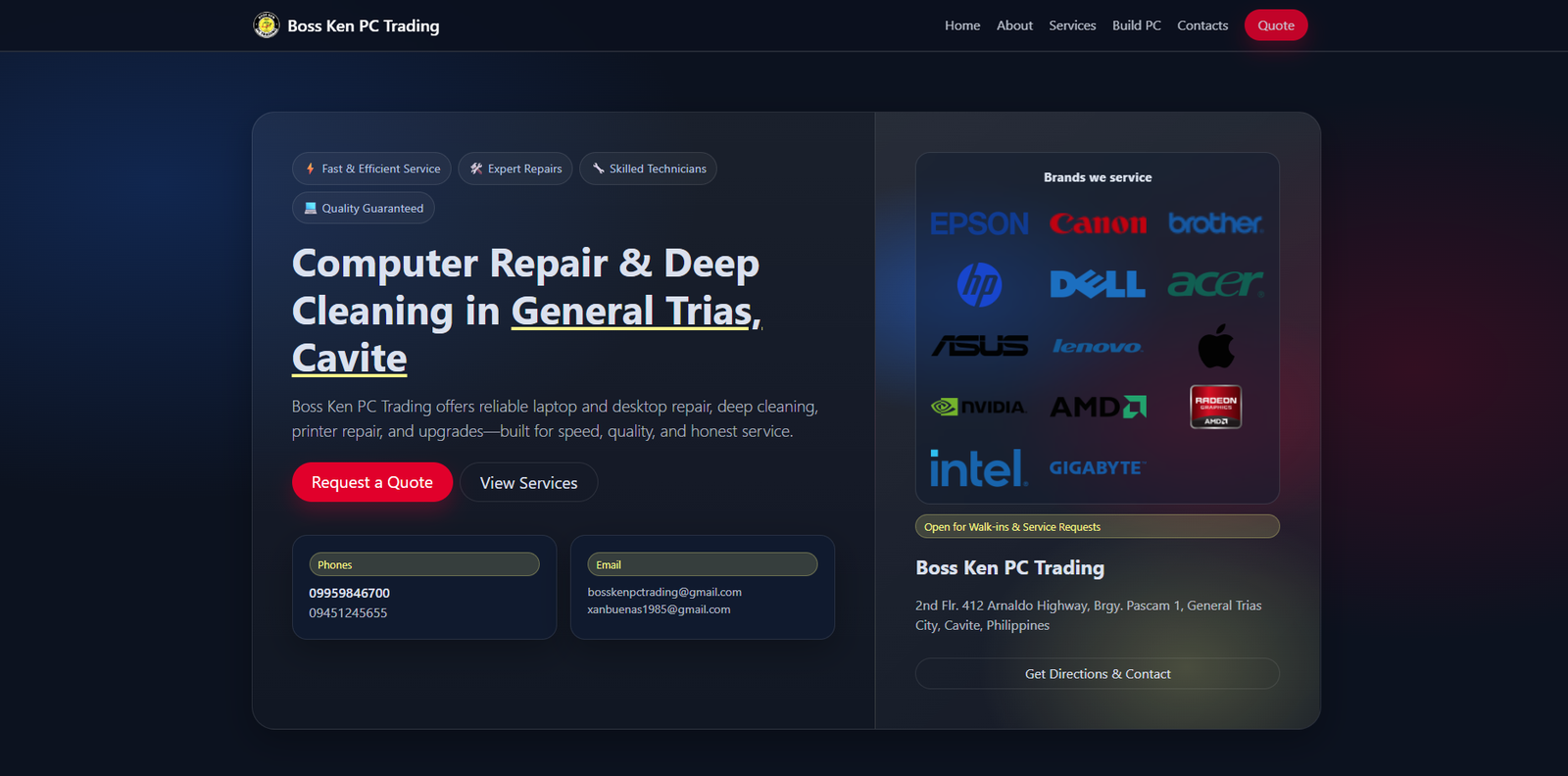This screenshot has width=1568, height=776.
Task: Click the Radeon Graphics logo
Action: [1216, 407]
